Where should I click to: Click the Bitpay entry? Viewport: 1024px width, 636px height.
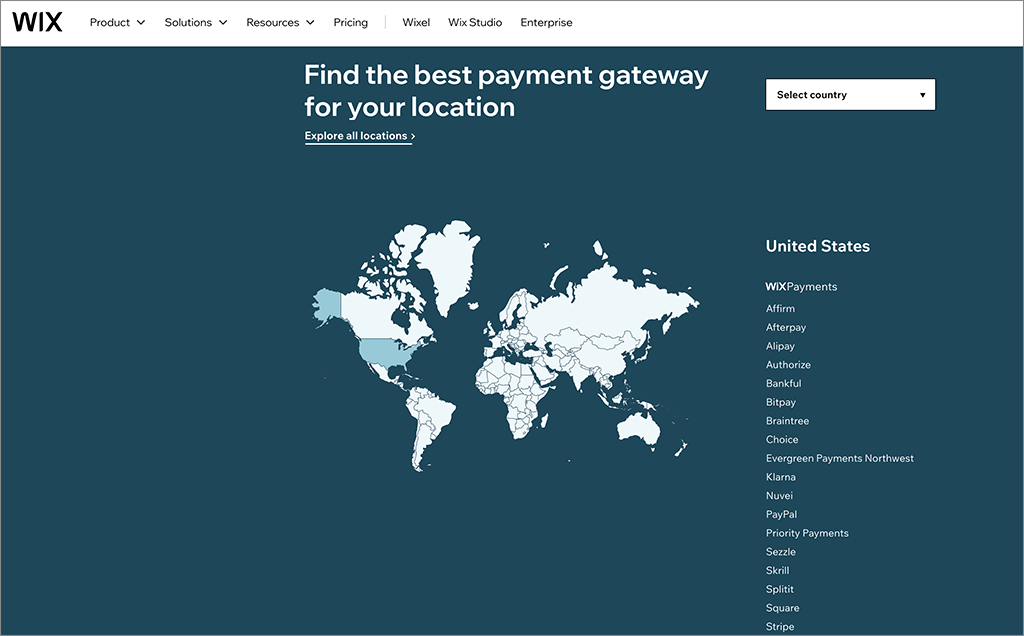(781, 402)
